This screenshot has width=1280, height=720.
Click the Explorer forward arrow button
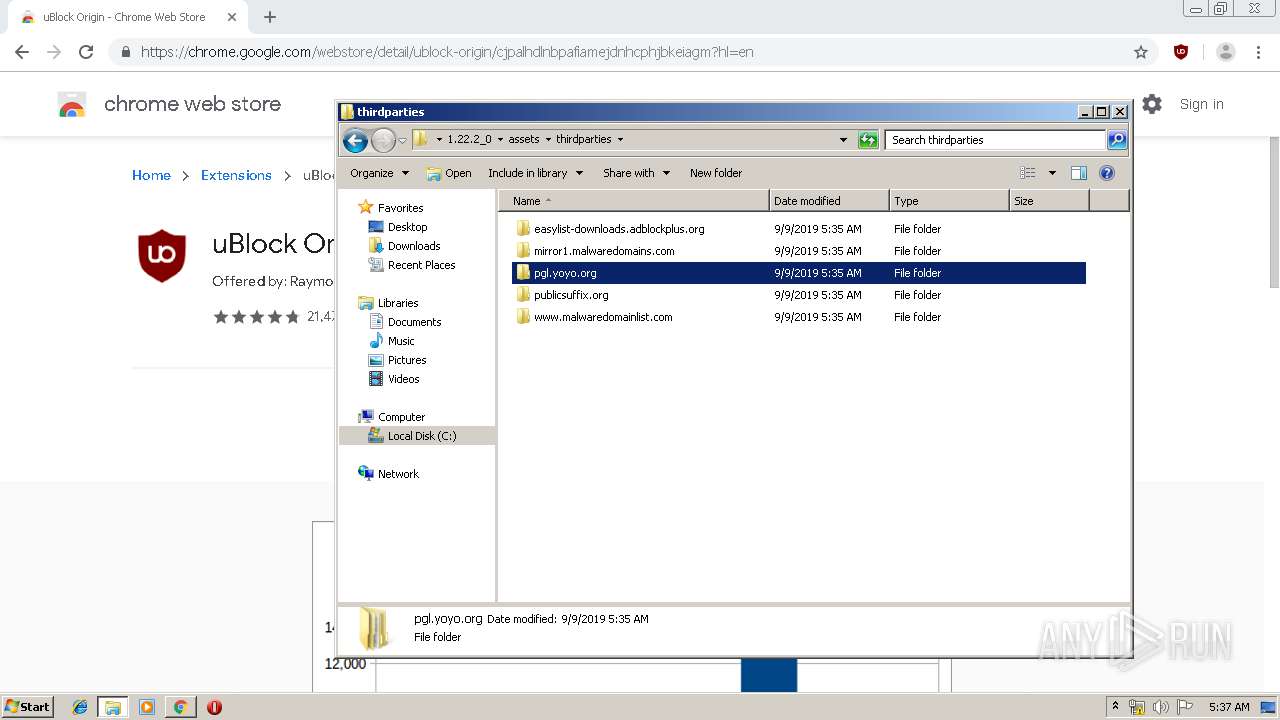coord(383,140)
